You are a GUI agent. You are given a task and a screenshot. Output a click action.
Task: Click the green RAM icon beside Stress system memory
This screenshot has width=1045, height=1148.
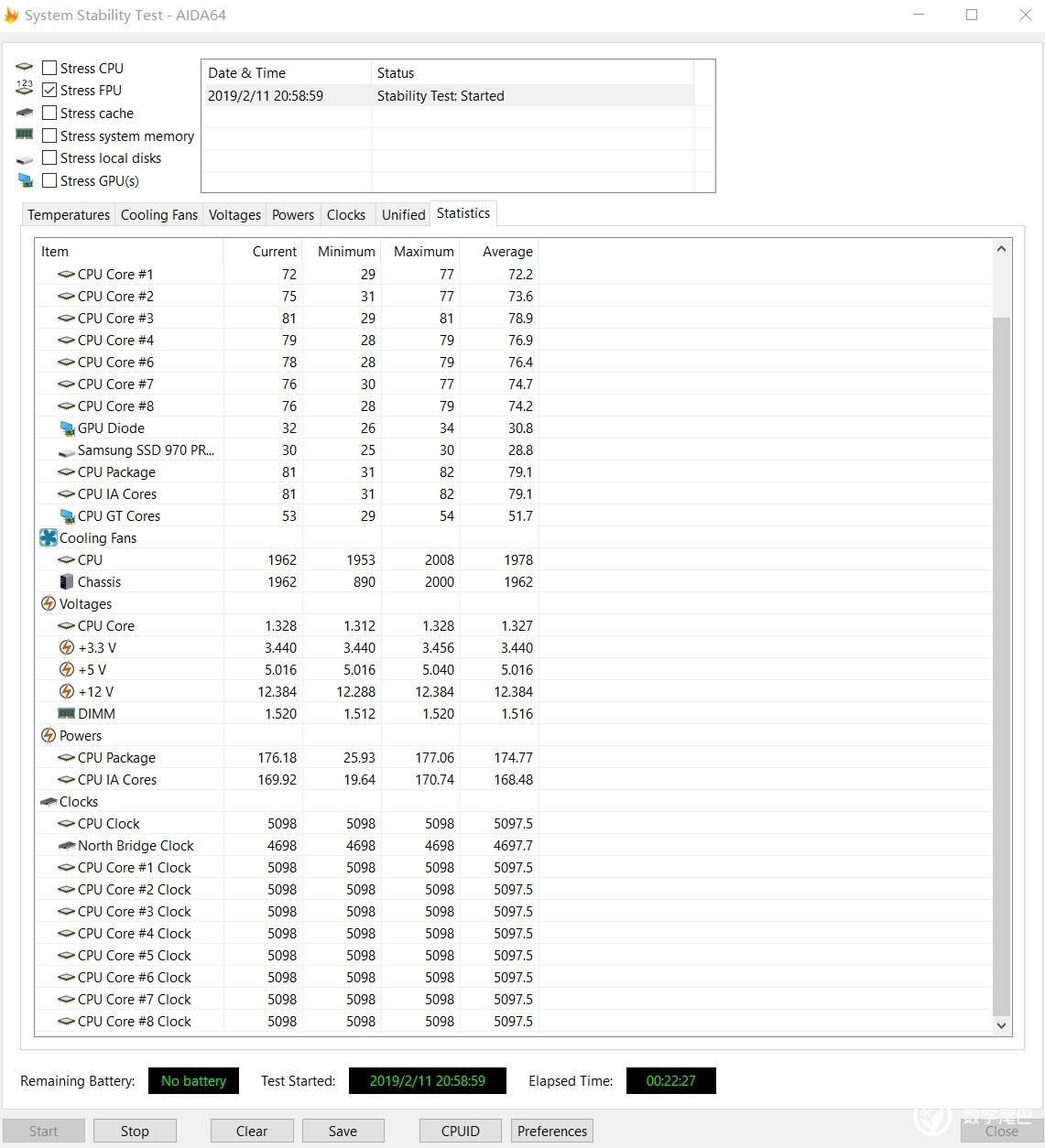(x=25, y=135)
